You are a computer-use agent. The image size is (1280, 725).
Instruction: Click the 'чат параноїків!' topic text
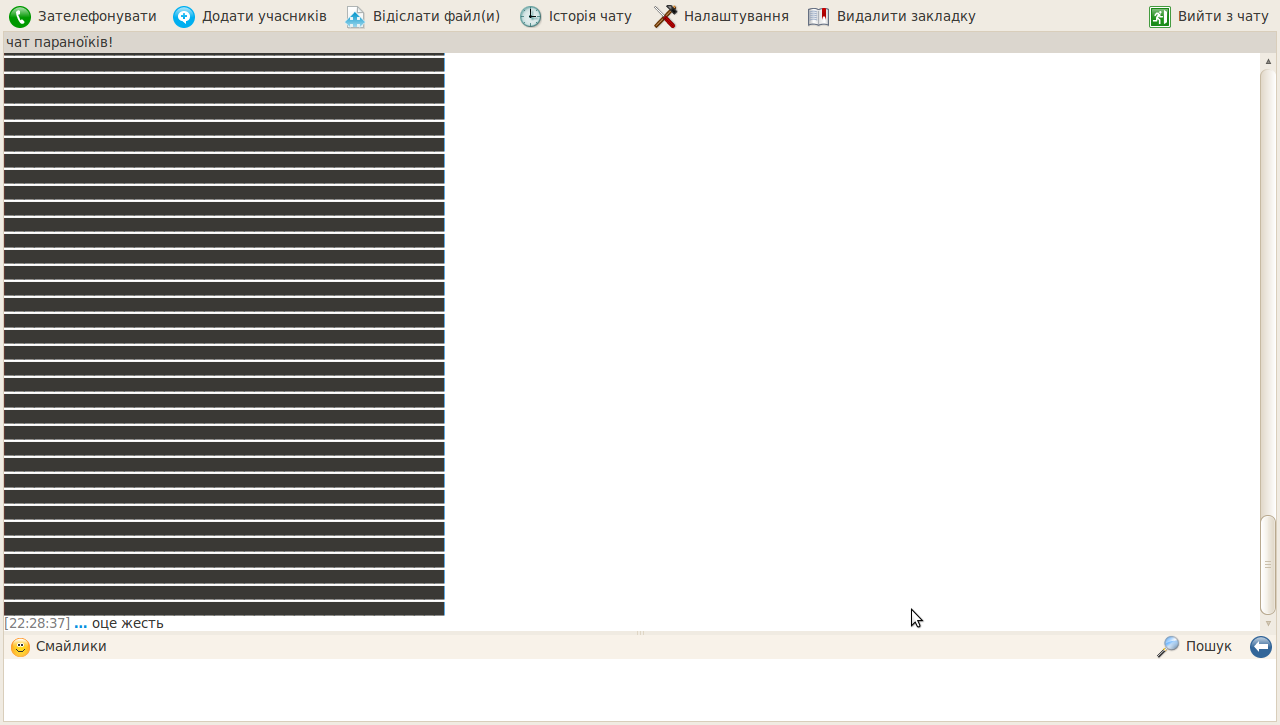(x=59, y=42)
